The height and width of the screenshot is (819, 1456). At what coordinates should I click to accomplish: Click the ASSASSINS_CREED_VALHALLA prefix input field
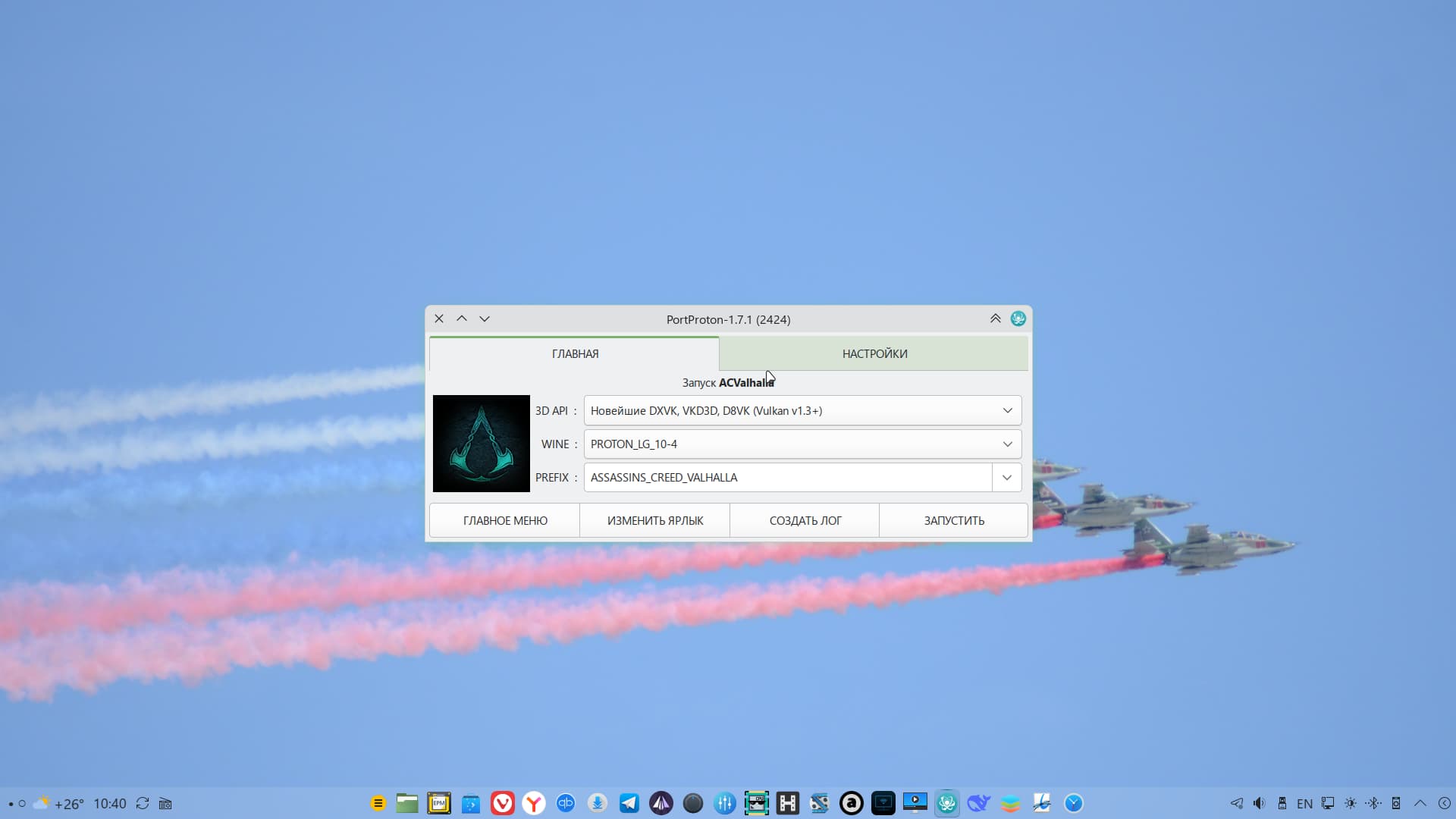[788, 477]
